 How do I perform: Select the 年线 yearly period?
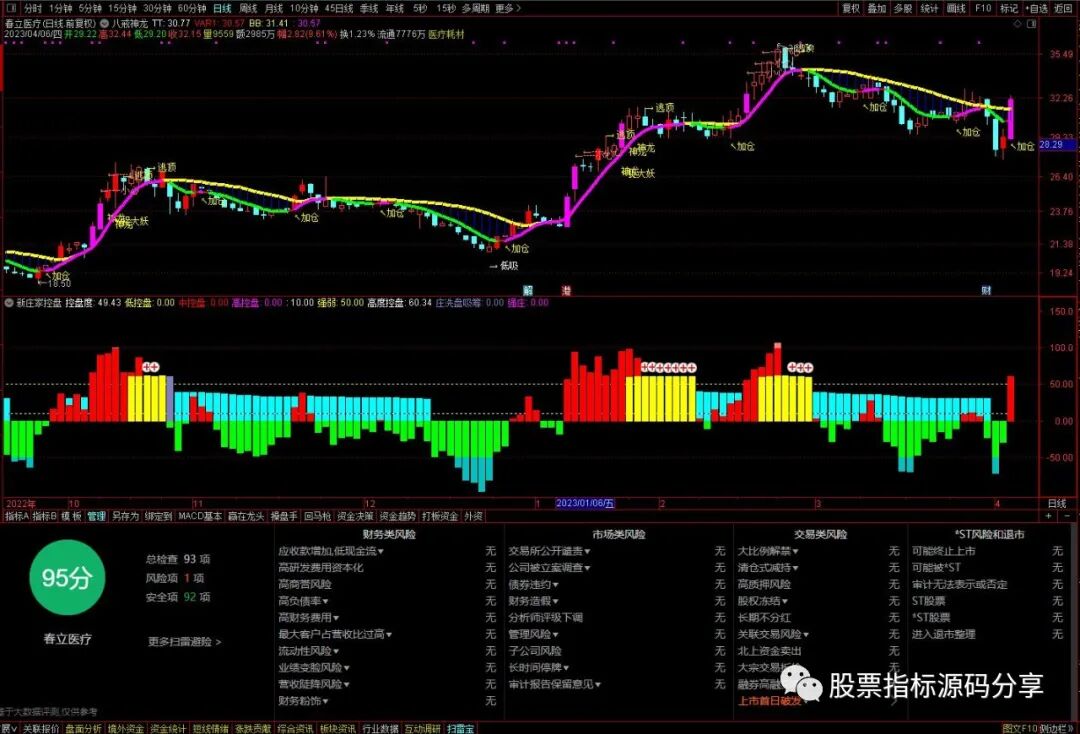coord(395,8)
